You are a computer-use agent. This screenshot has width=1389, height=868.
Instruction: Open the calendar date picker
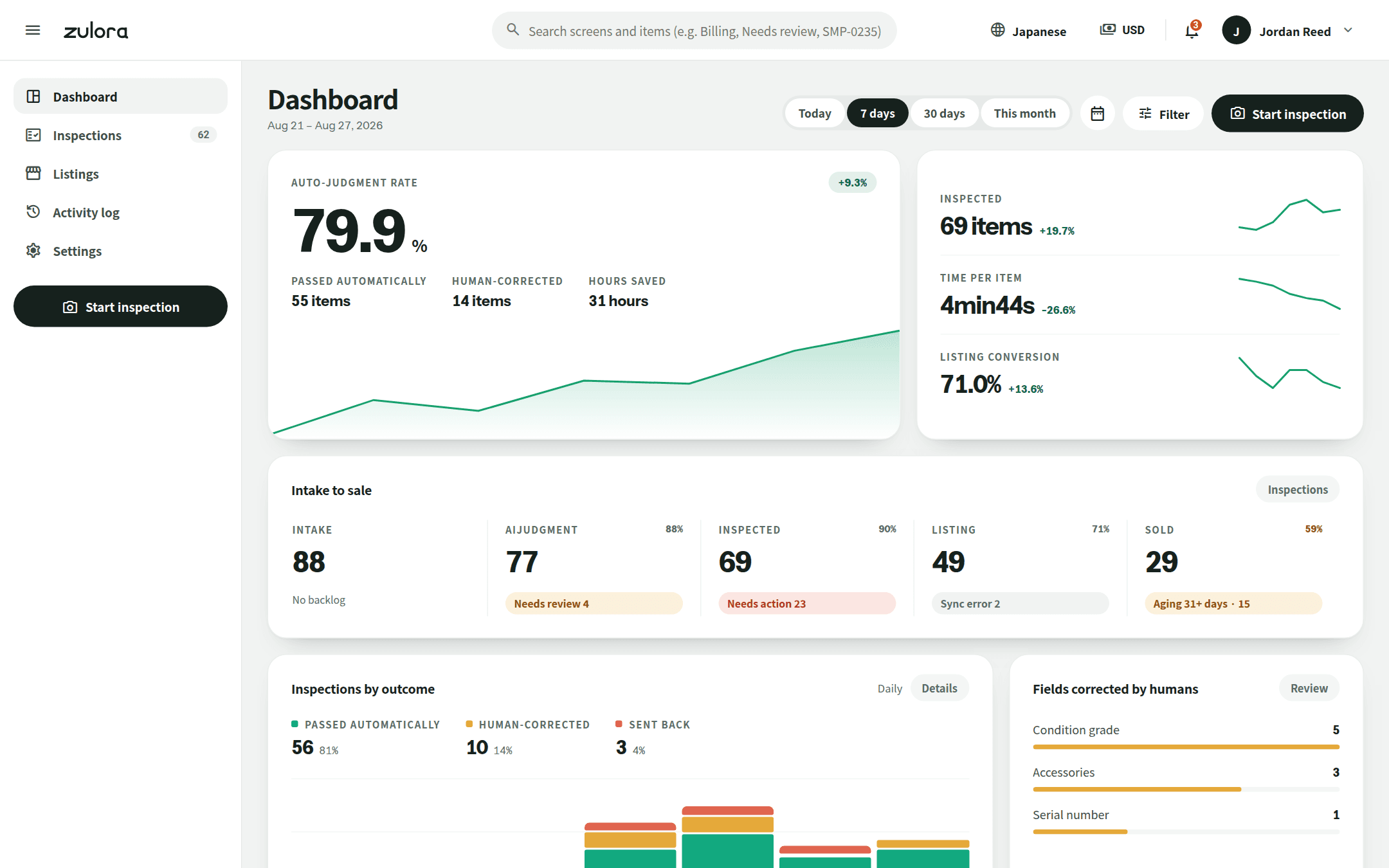1097,113
